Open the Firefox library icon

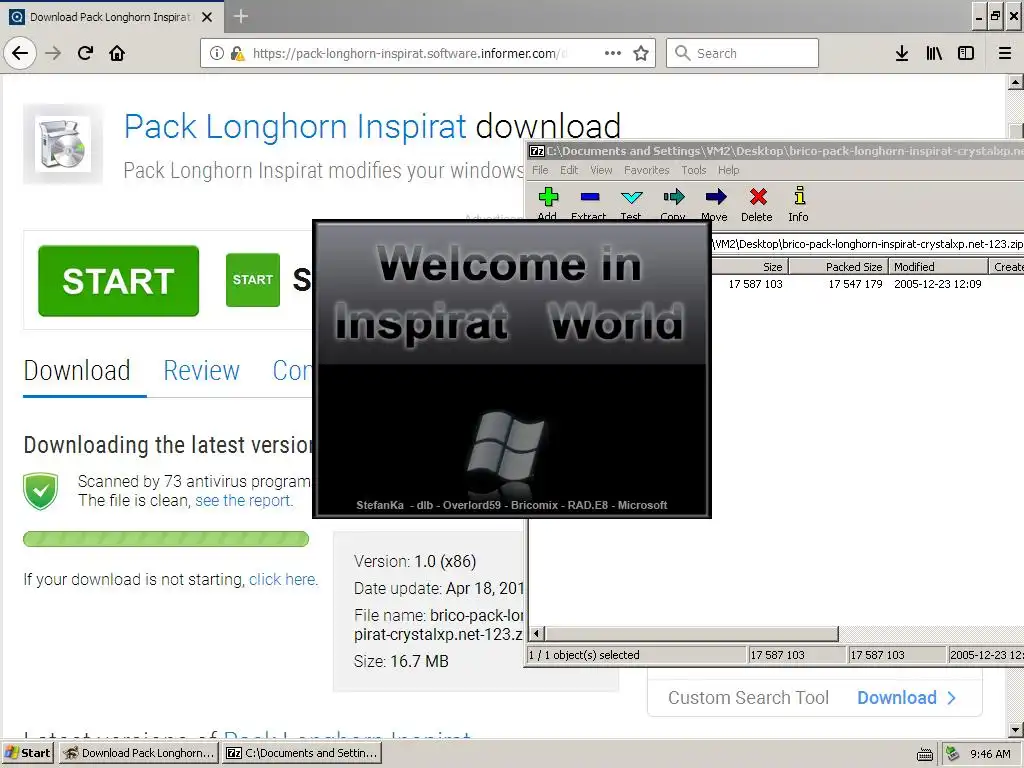click(x=934, y=53)
